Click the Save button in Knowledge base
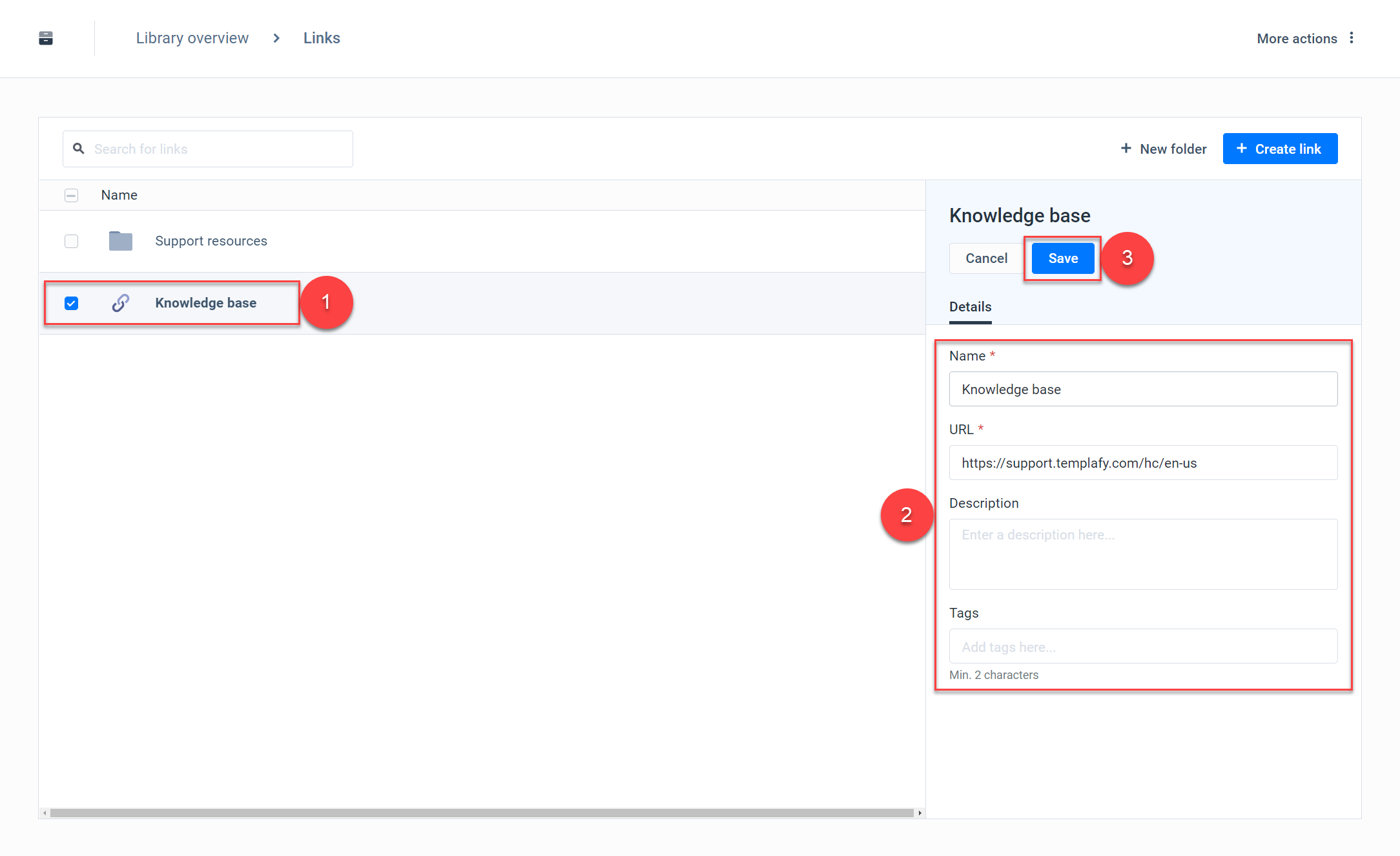Image resolution: width=1400 pixels, height=856 pixels. click(x=1062, y=258)
